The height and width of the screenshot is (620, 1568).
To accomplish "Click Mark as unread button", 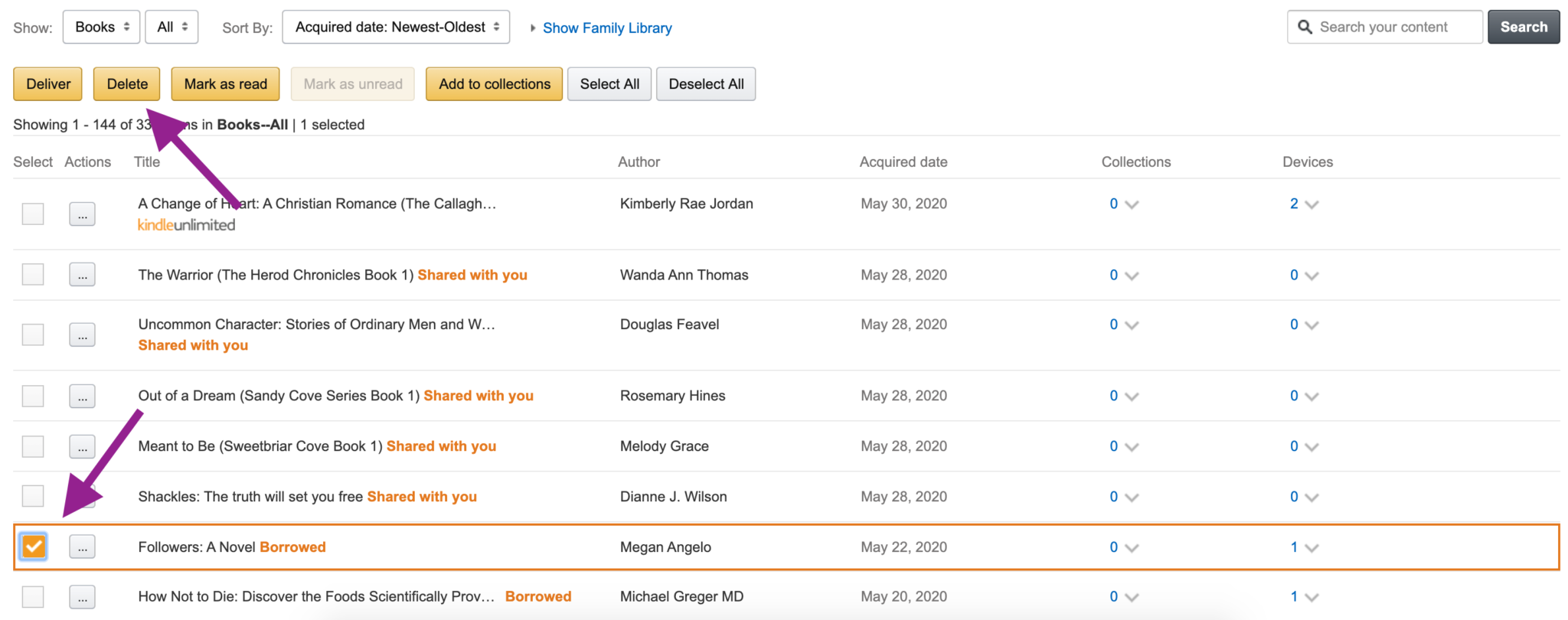I will pyautogui.click(x=353, y=84).
